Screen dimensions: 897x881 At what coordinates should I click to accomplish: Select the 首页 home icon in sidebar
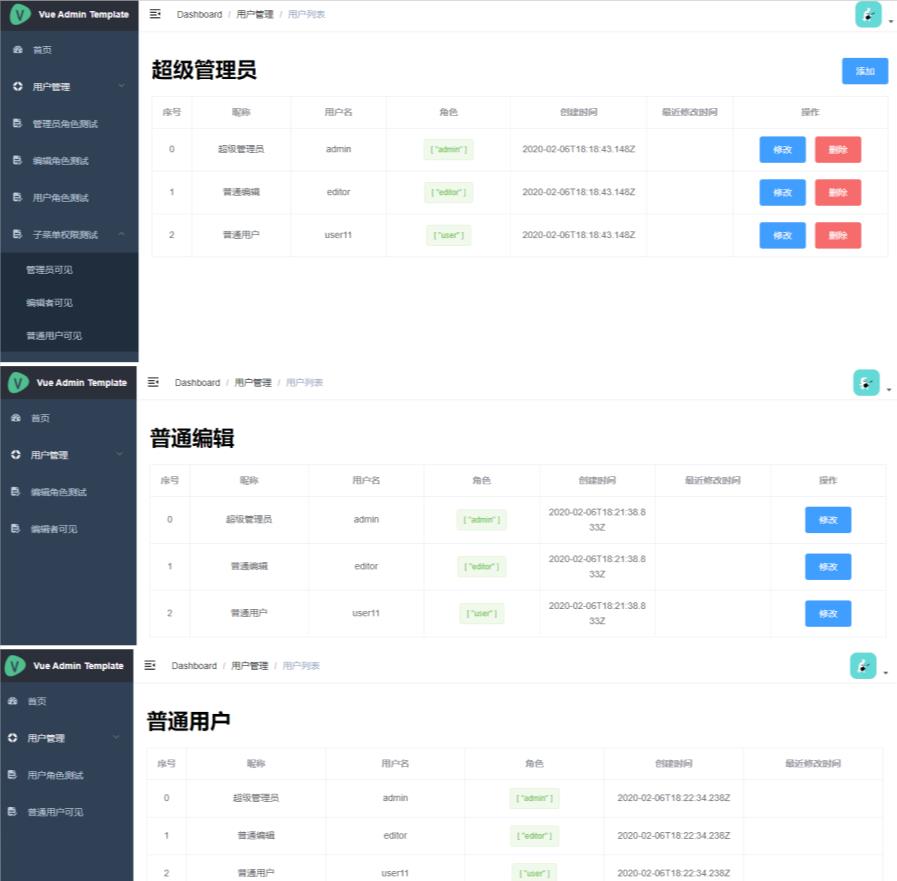pyautogui.click(x=18, y=49)
